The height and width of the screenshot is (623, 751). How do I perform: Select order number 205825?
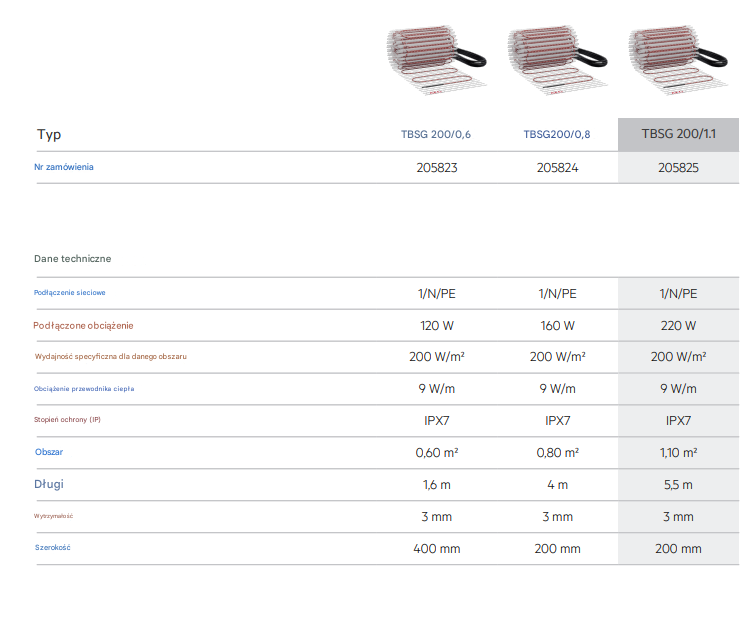[x=678, y=168]
